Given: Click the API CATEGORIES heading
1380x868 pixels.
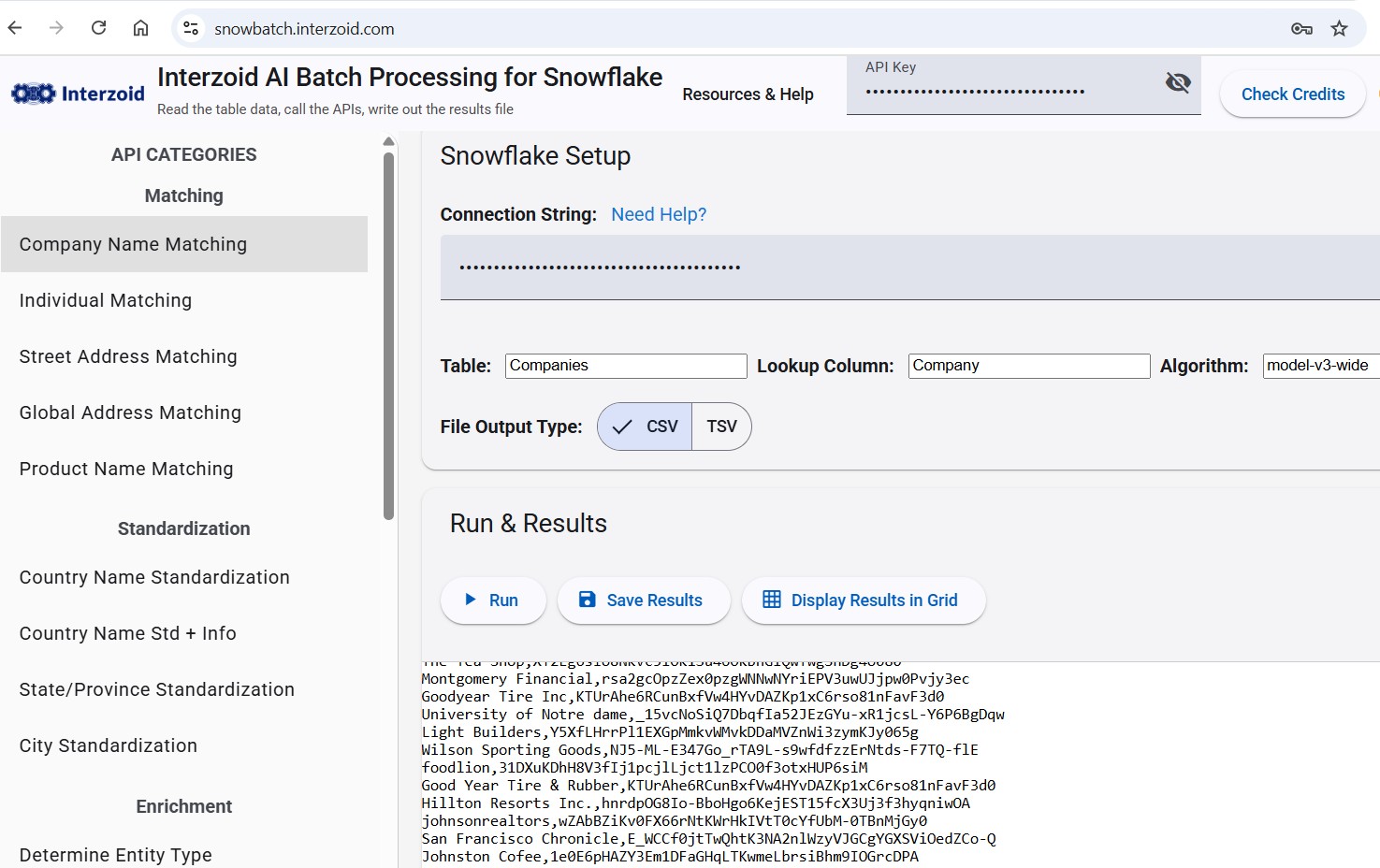Looking at the screenshot, I should tap(184, 154).
